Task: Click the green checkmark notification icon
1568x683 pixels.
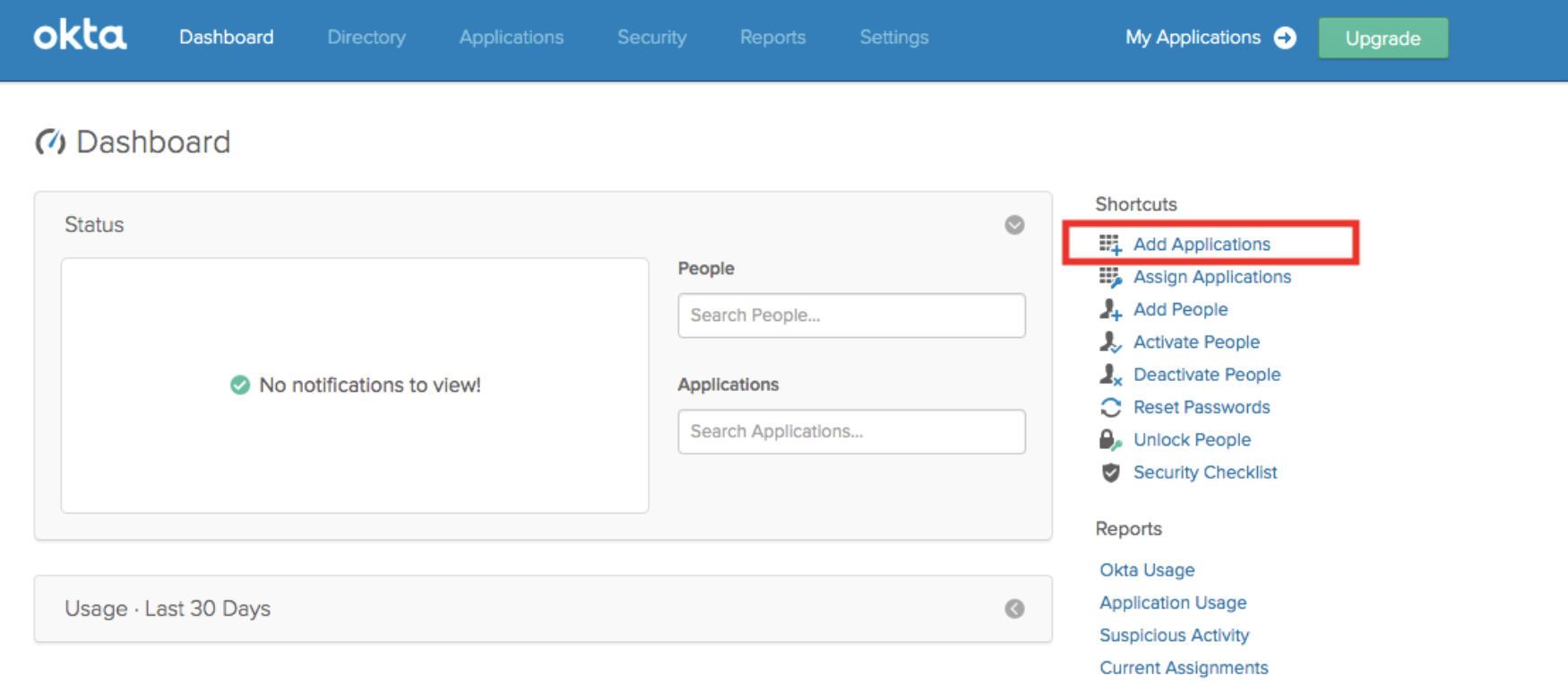Action: click(240, 385)
